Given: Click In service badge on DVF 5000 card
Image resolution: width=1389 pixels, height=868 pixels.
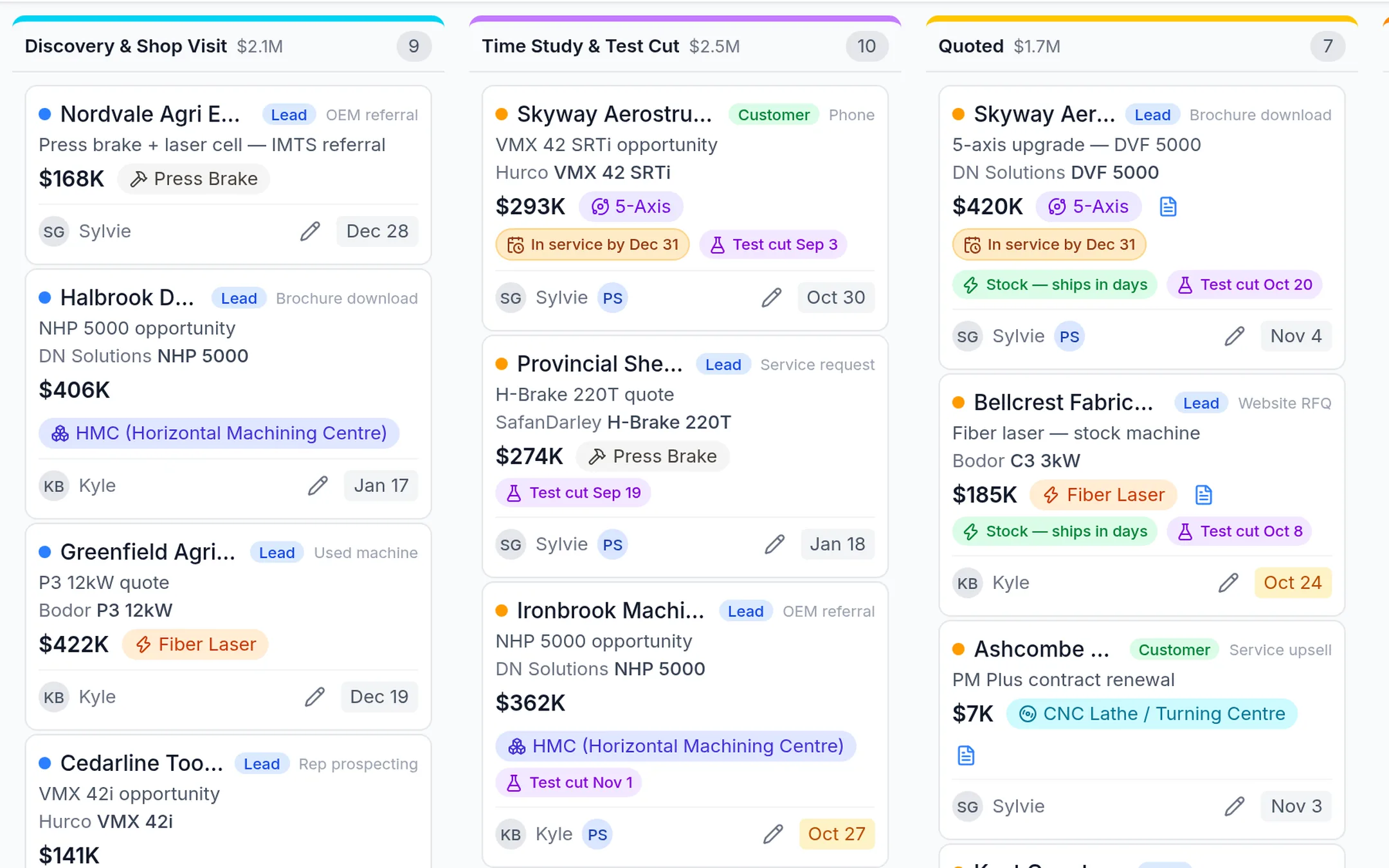Looking at the screenshot, I should point(1049,244).
